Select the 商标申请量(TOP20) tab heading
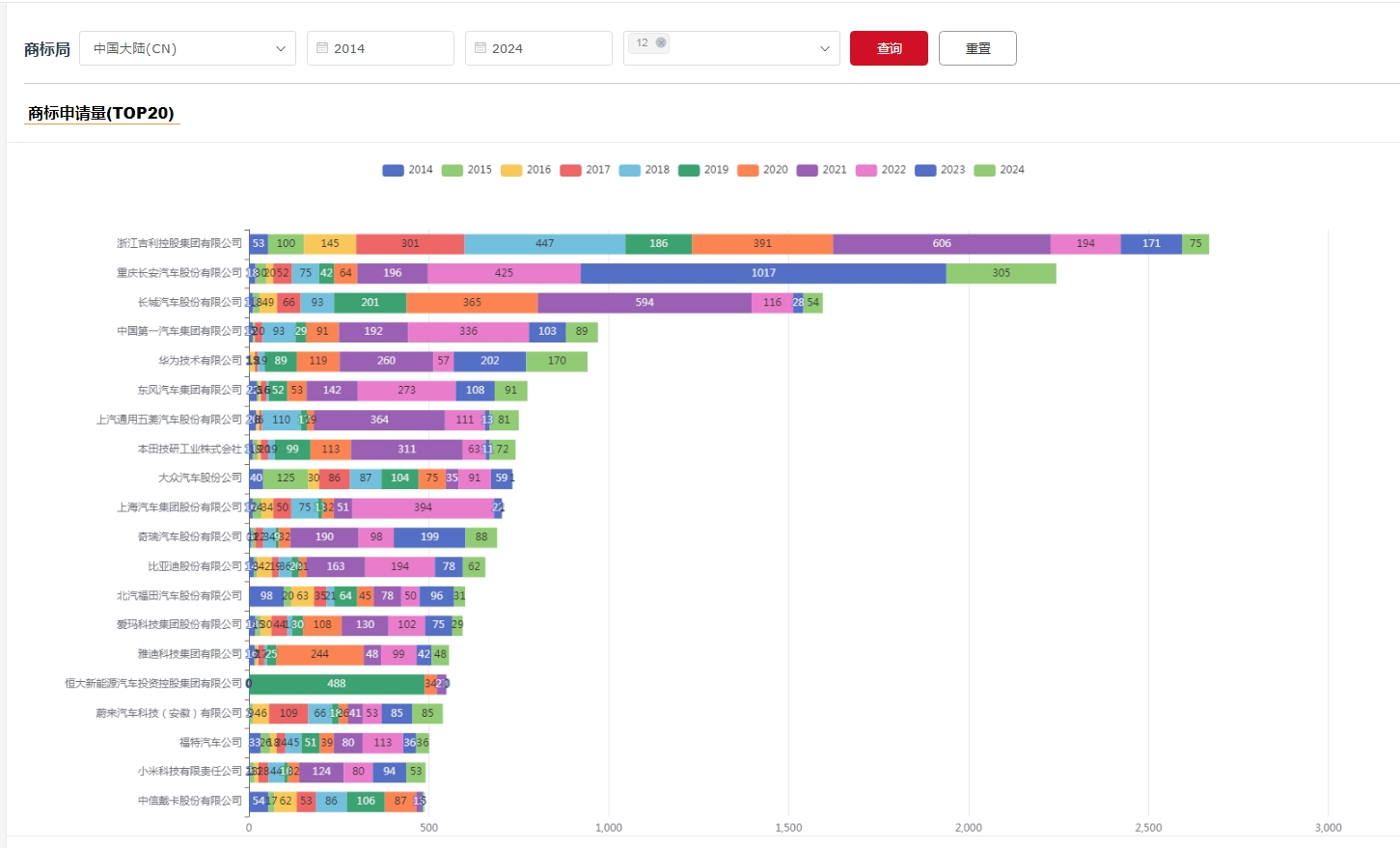Viewport: 1400px width, 848px height. point(101,113)
